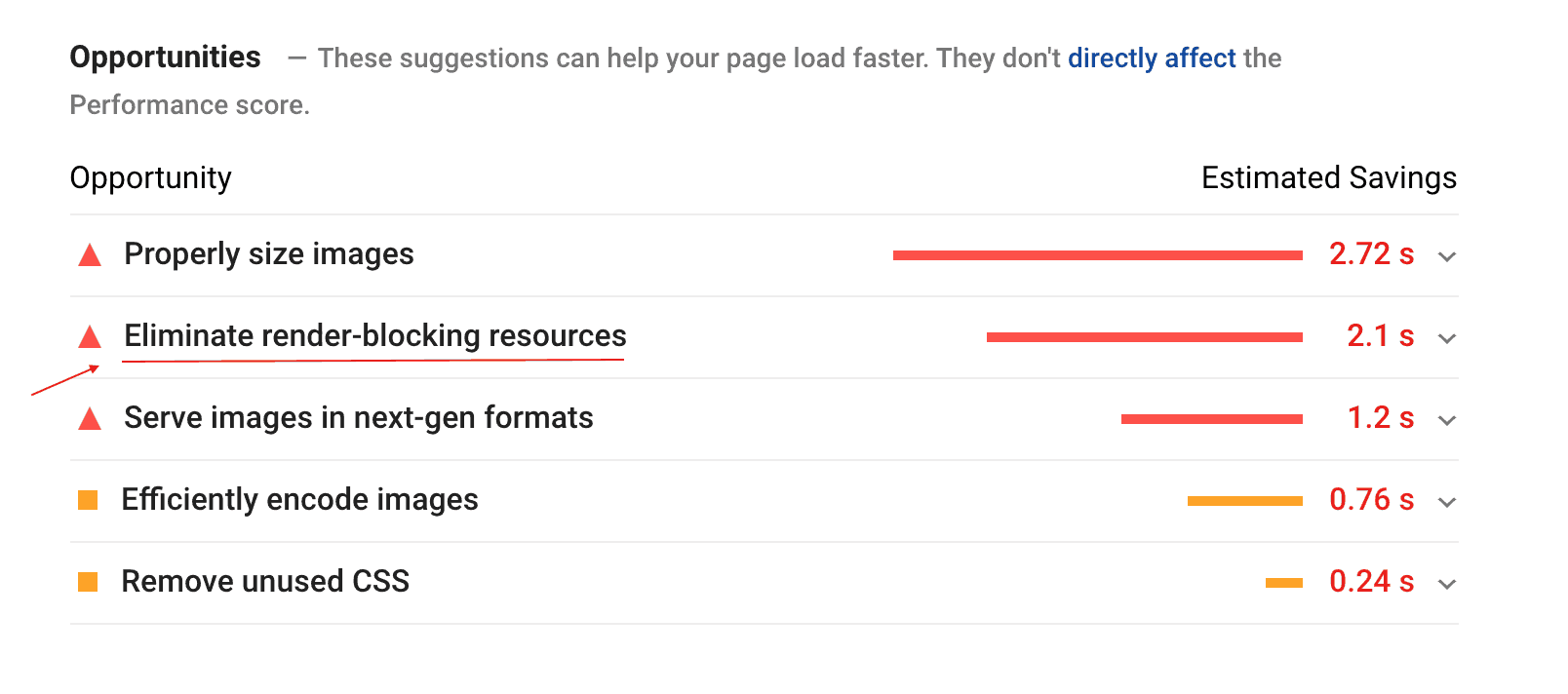Click orange square beside Efficiently encode images
Screen dimensions: 1568x694
coord(88,501)
